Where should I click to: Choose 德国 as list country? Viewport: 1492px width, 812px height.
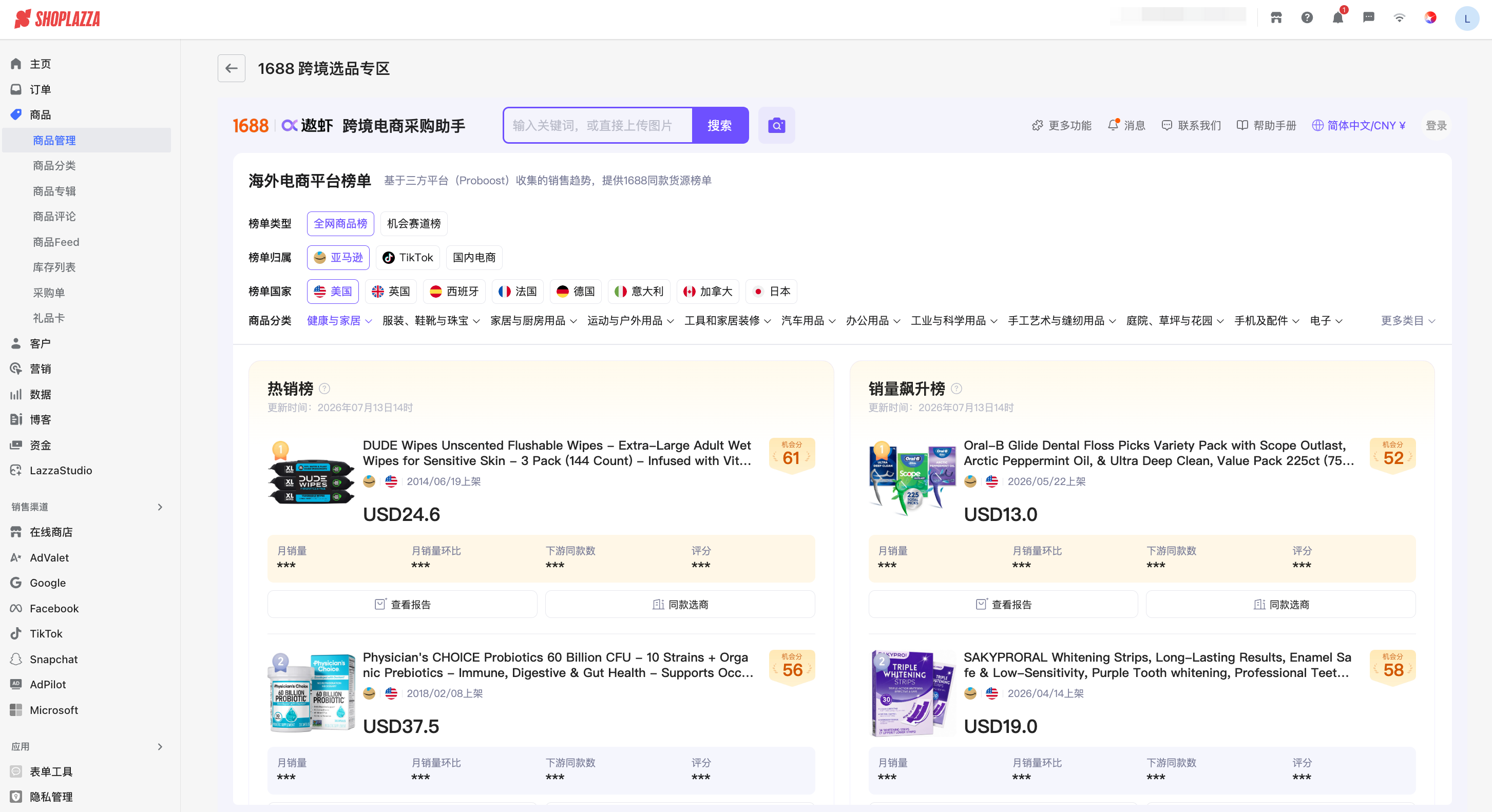pos(576,292)
